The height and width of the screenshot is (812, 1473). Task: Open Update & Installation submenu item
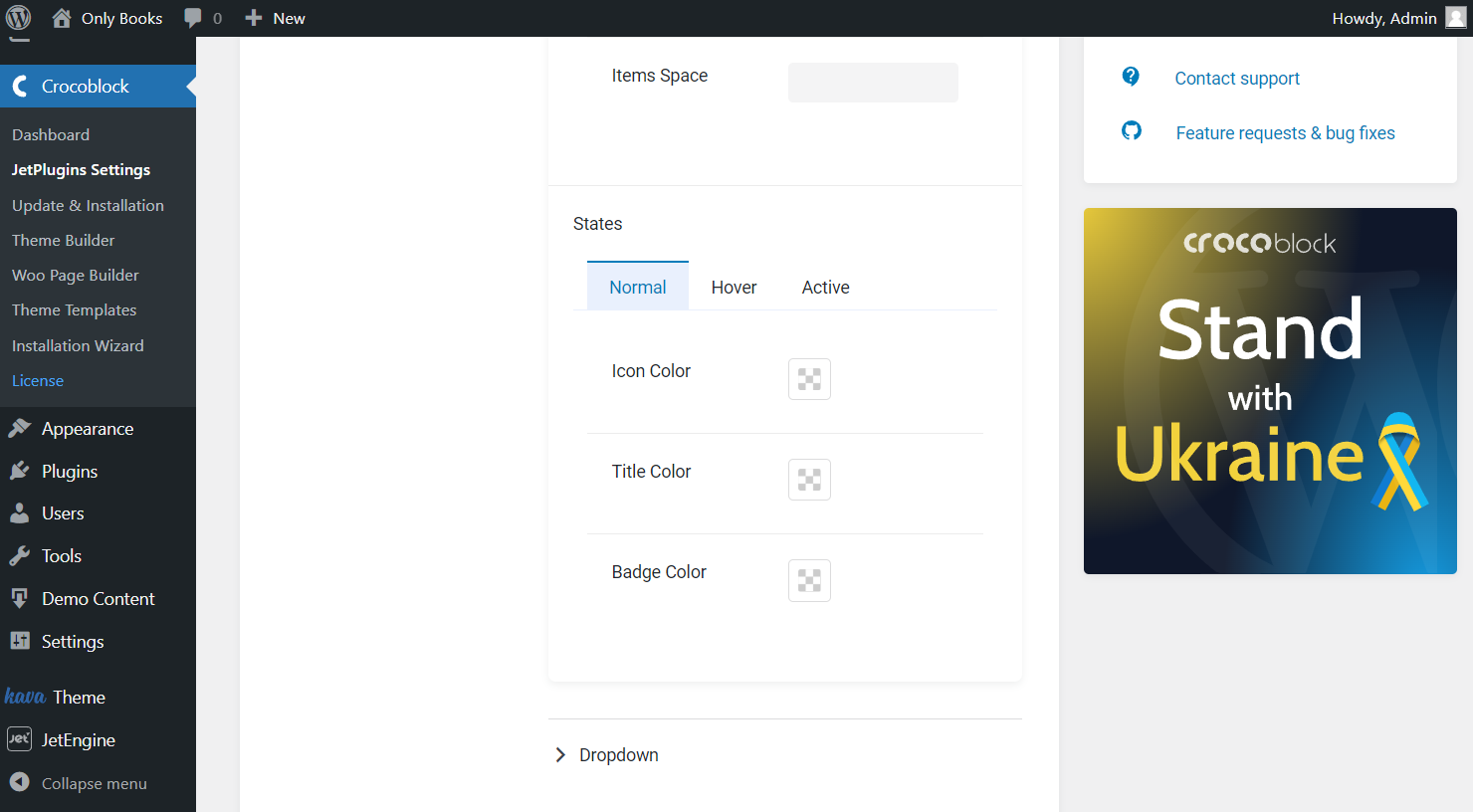click(x=88, y=205)
